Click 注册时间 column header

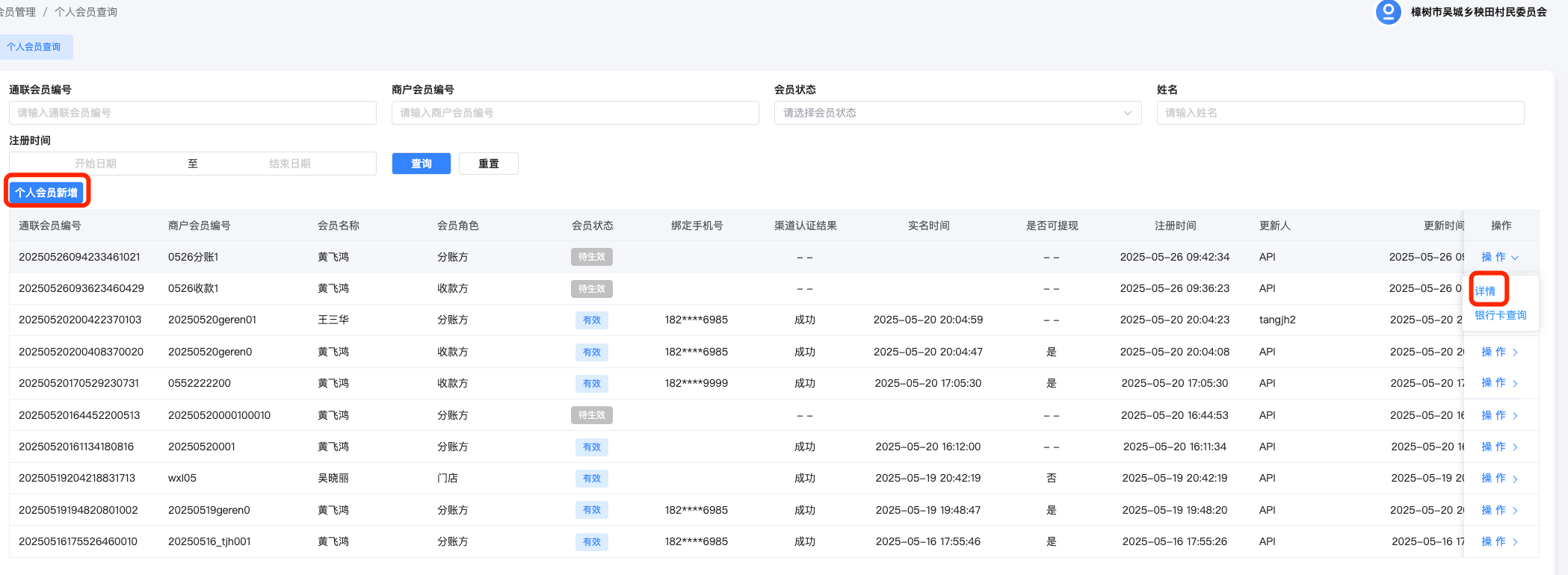1176,226
